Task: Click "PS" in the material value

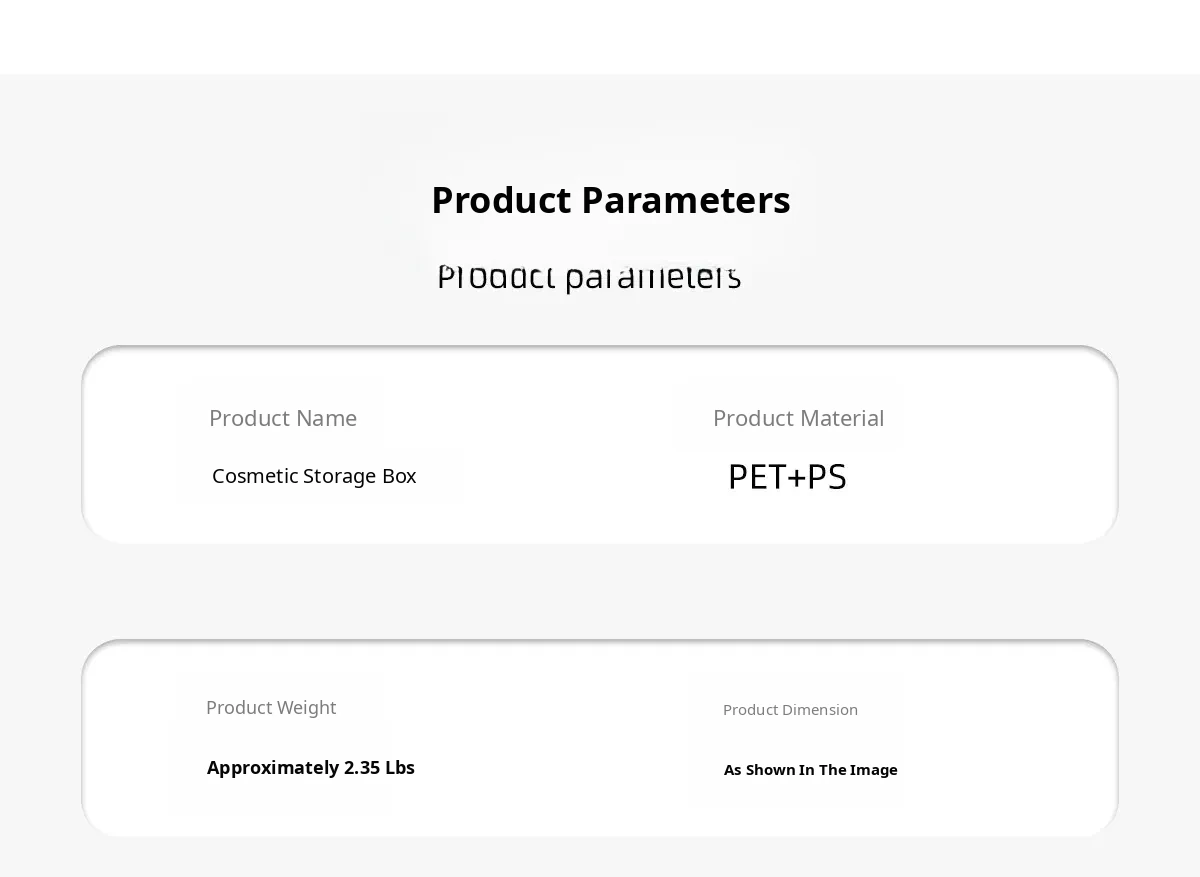Action: 827,477
